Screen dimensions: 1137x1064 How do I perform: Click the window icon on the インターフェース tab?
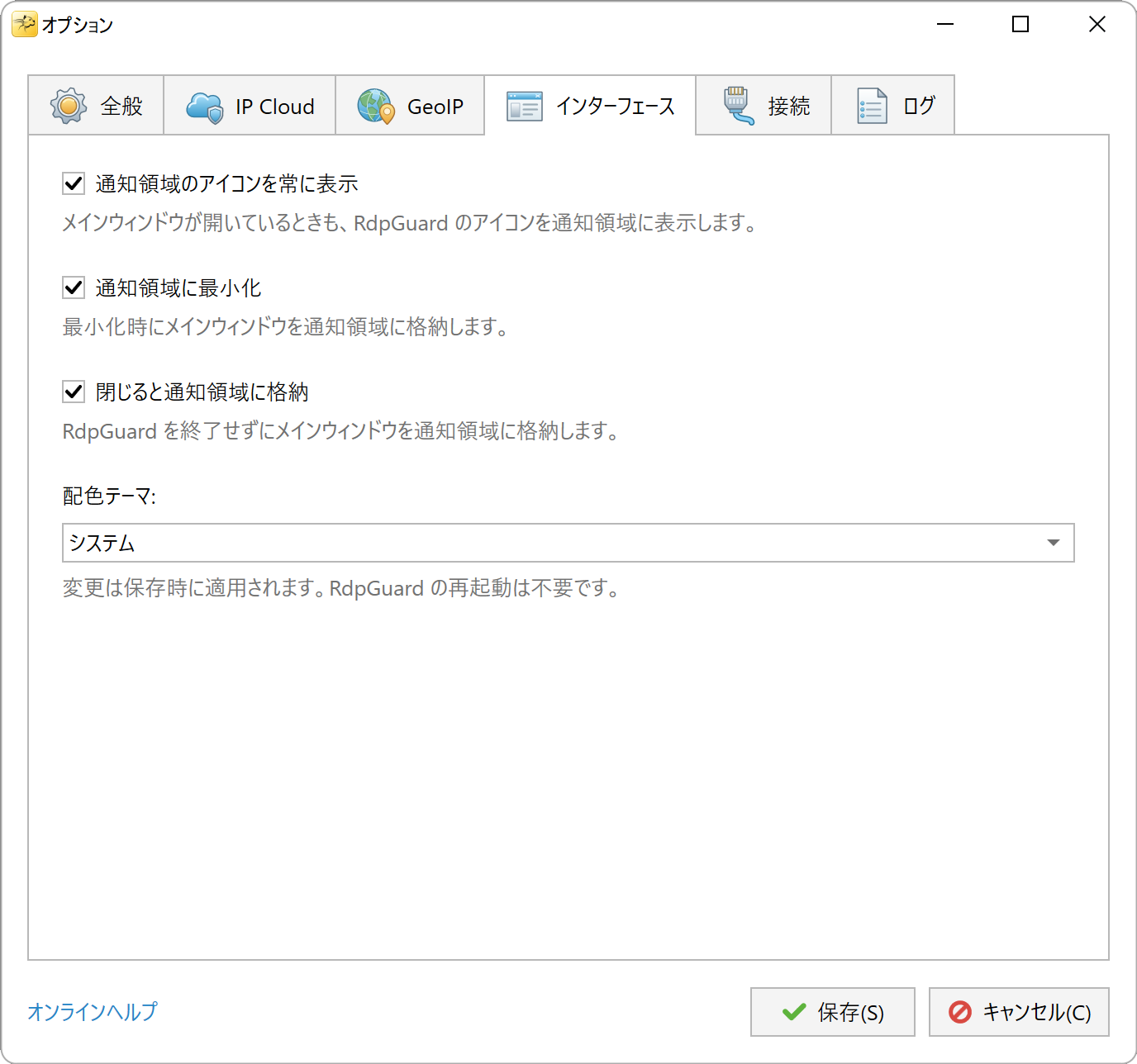pyautogui.click(x=525, y=107)
